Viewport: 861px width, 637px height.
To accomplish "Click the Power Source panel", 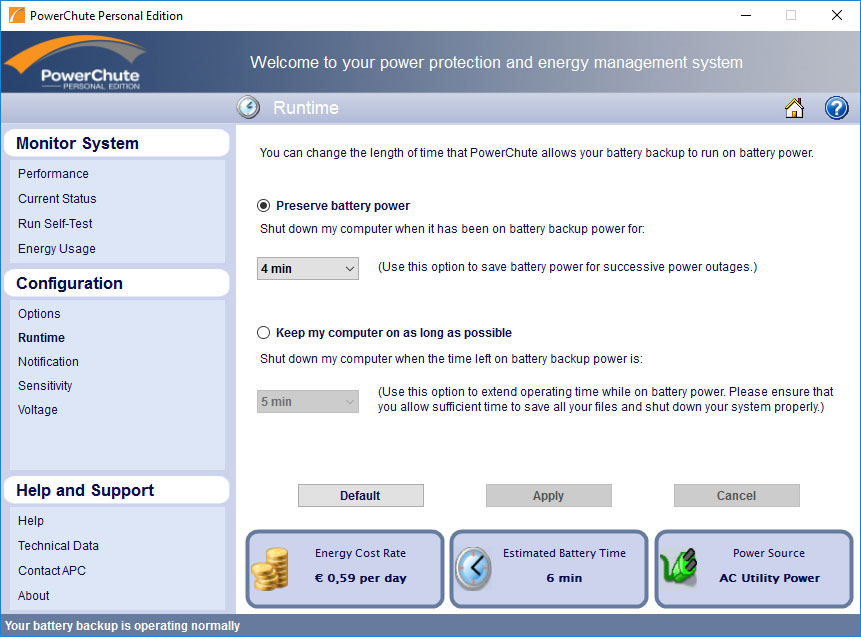I will [754, 569].
